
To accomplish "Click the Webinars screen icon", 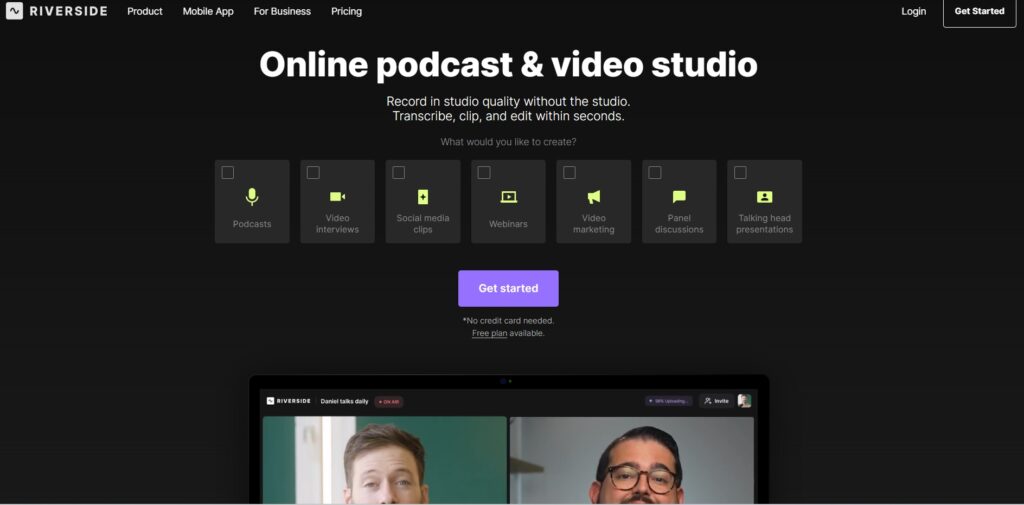I will [x=508, y=197].
